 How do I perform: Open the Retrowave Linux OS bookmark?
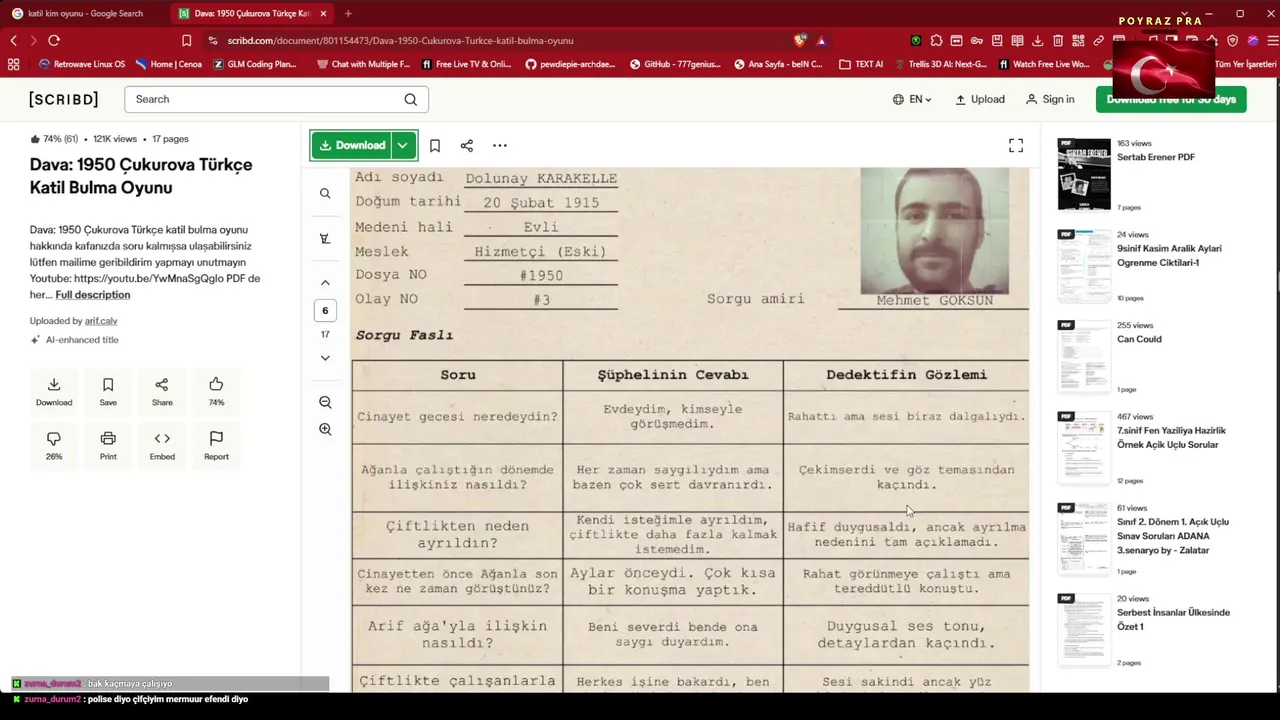[x=82, y=64]
